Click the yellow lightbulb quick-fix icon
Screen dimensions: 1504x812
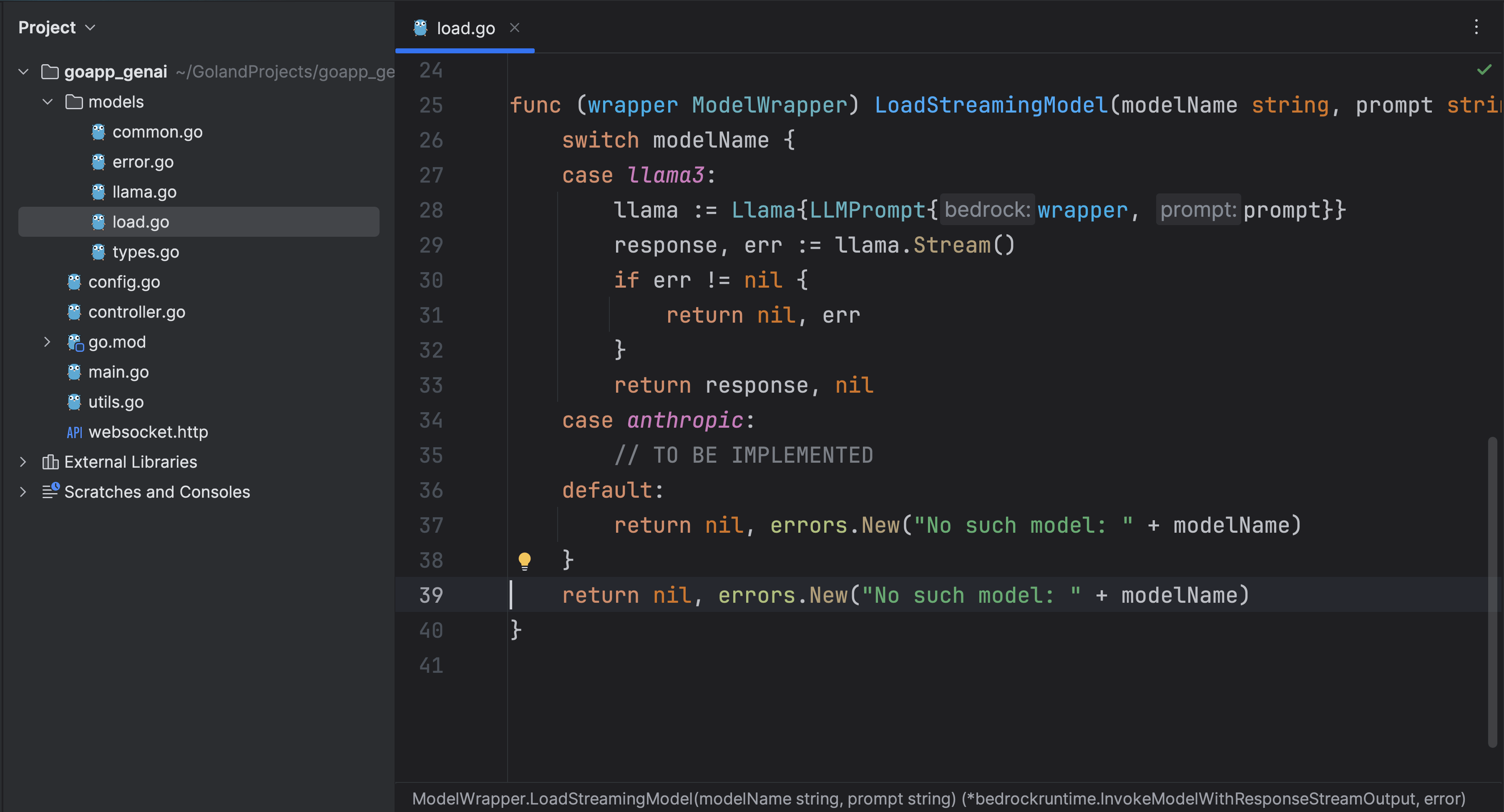pos(524,561)
